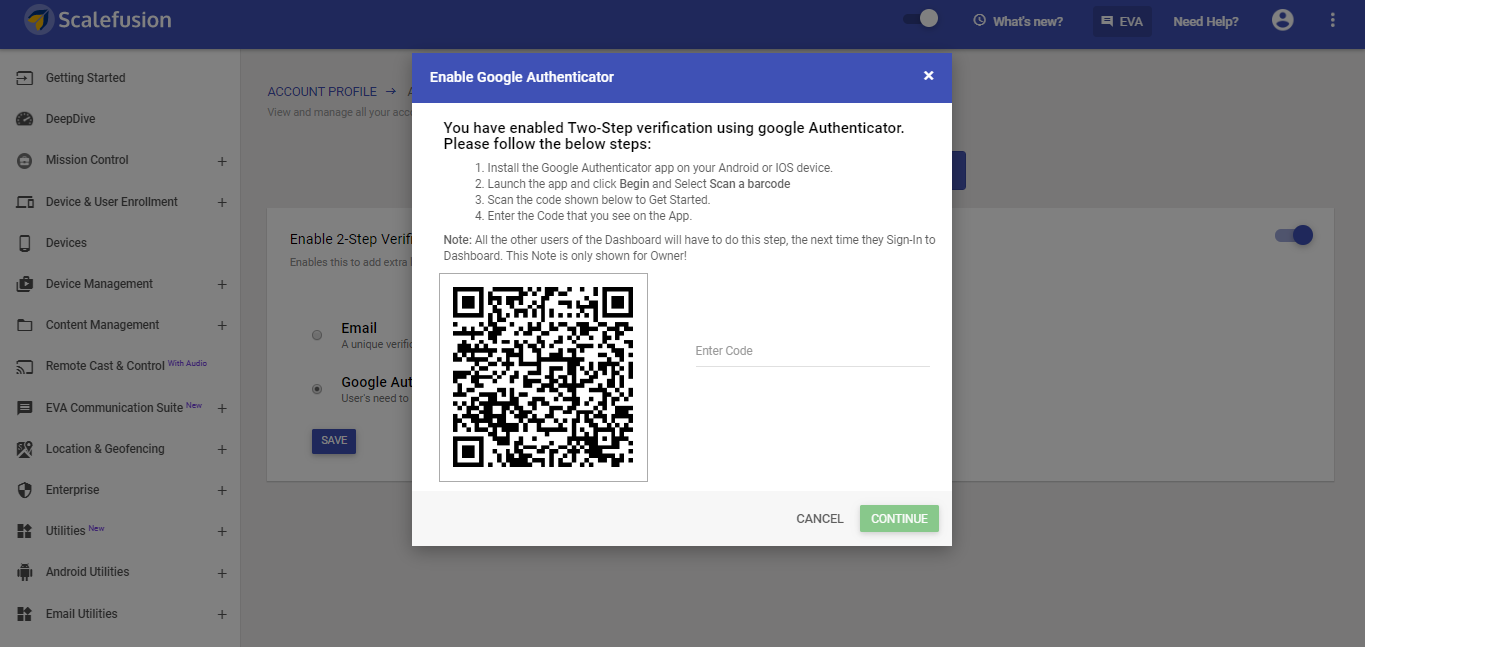Click the authenticator QR code image
The image size is (1509, 651).
point(543,377)
